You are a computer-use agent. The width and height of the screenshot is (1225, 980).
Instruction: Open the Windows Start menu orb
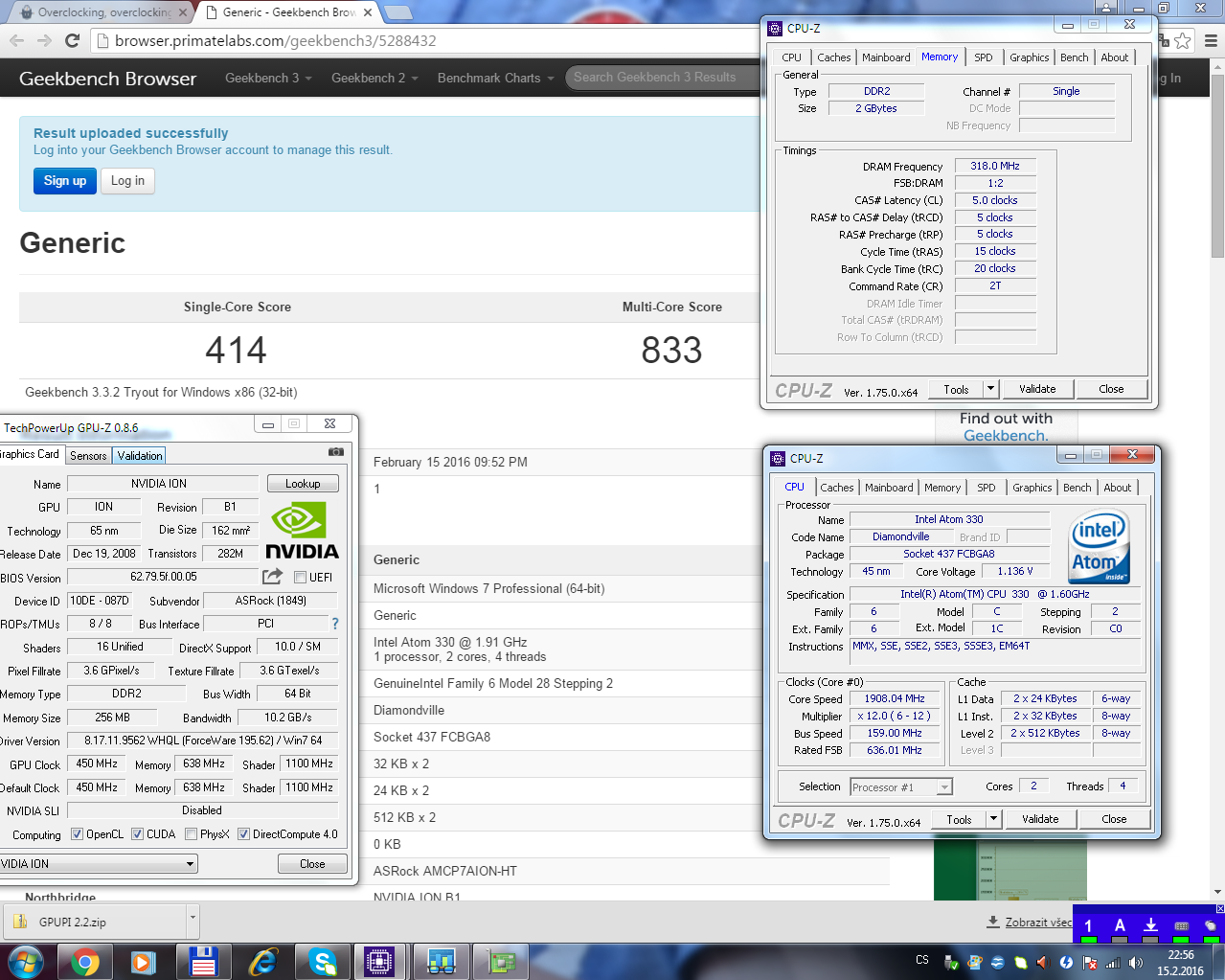[x=25, y=961]
